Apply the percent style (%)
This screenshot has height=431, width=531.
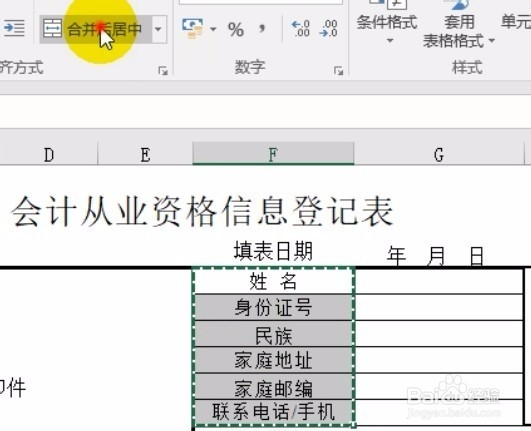(236, 29)
